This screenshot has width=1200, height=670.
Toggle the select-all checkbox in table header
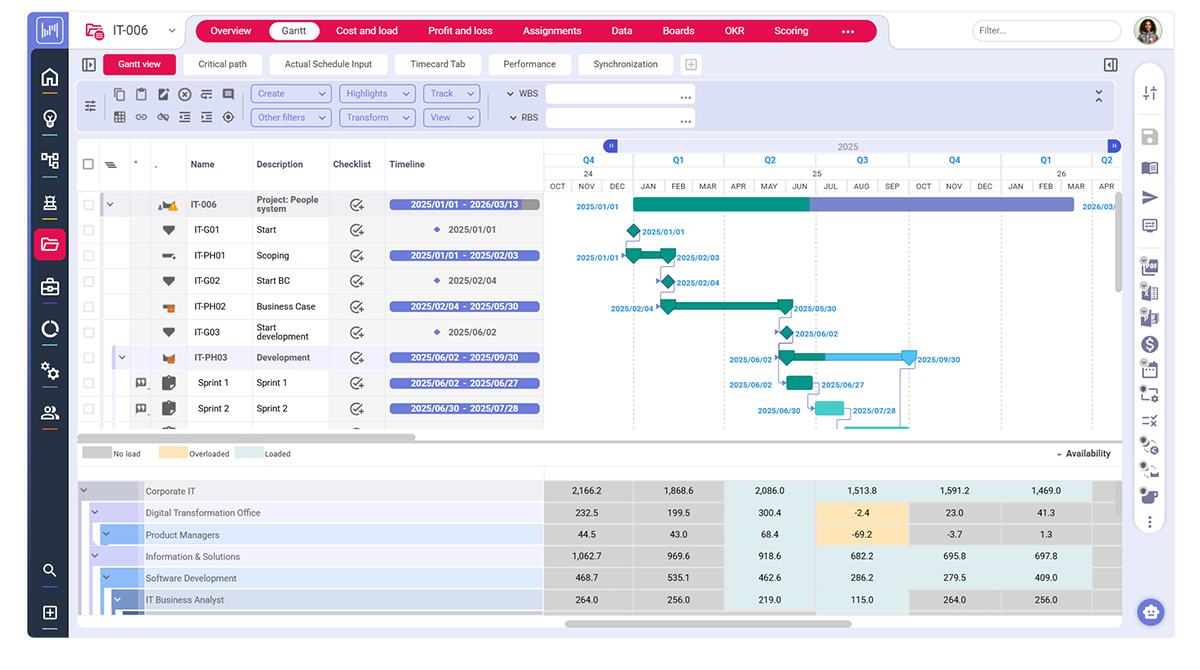89,164
